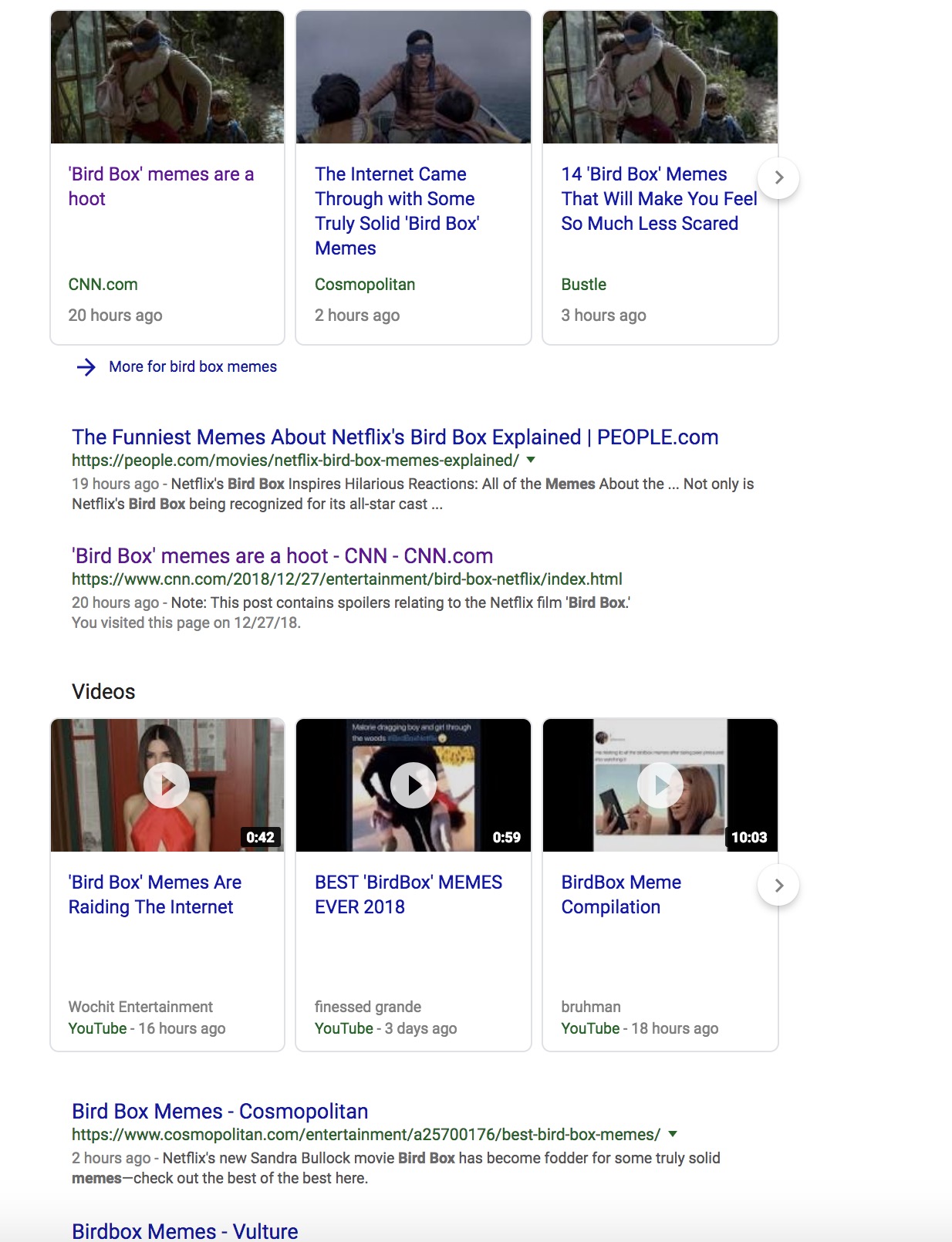
Task: Click the people.com green URL text
Action: pyautogui.click(x=295, y=461)
